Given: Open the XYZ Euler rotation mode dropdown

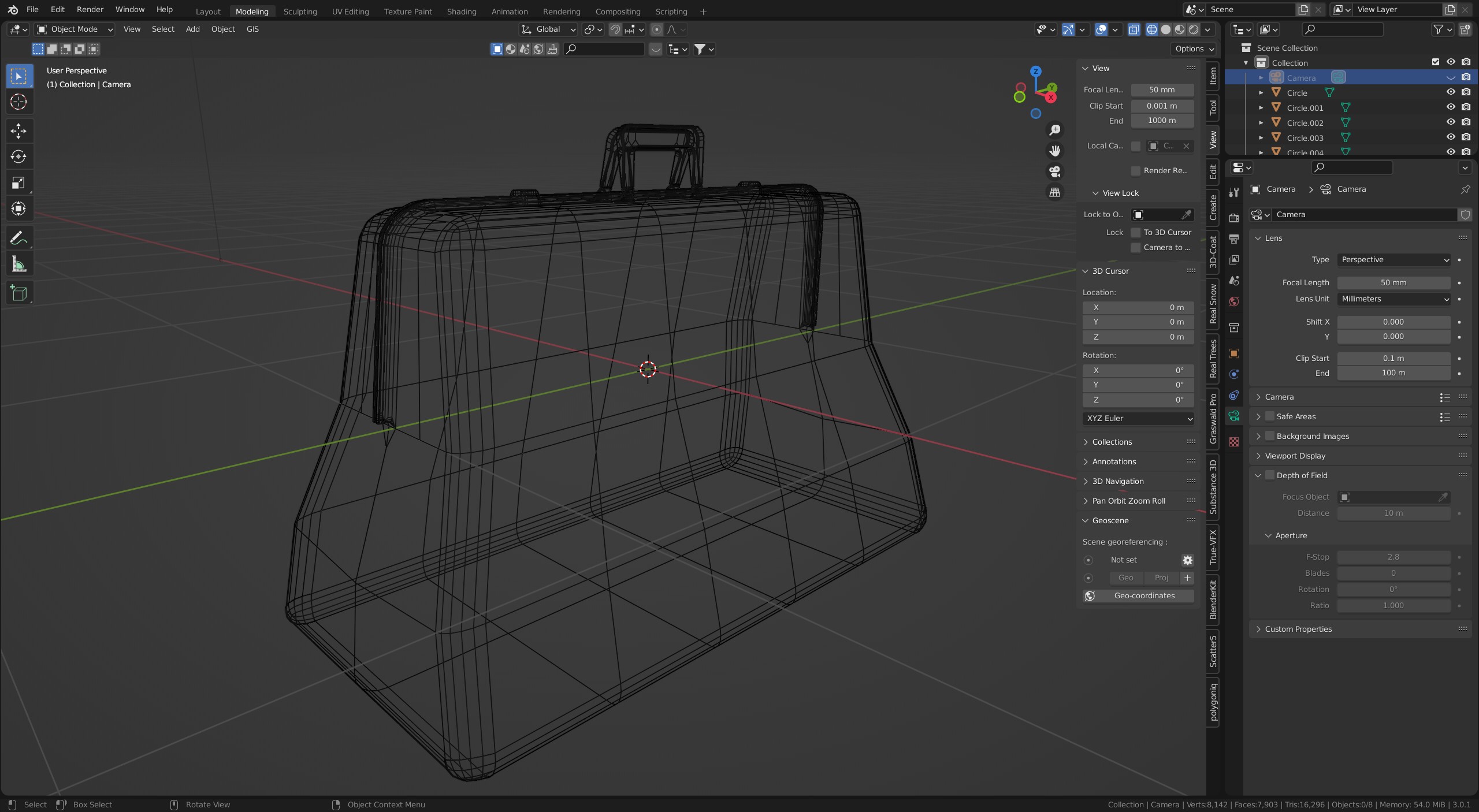Looking at the screenshot, I should tap(1138, 419).
